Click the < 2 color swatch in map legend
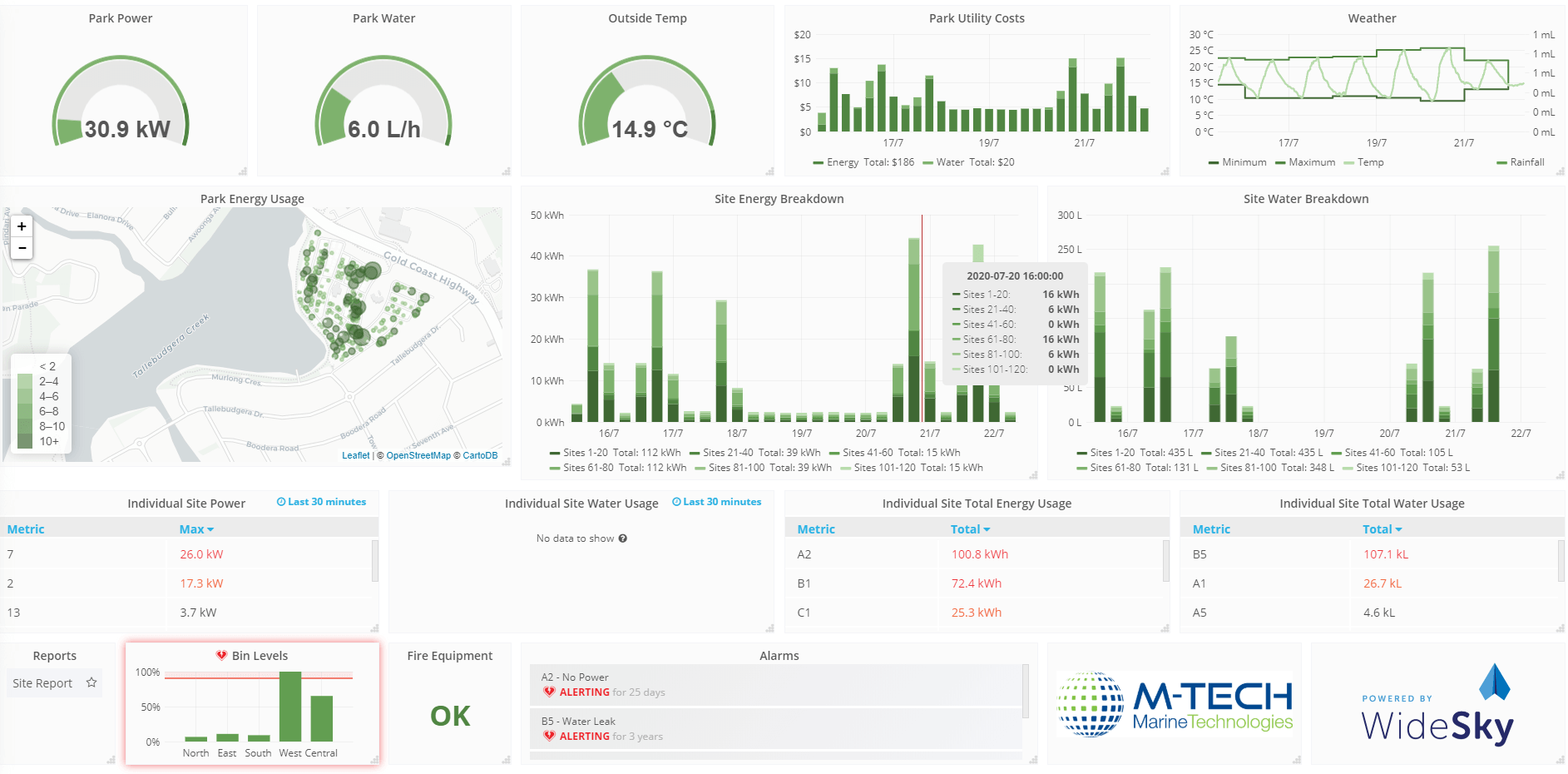1568x774 pixels. tap(25, 366)
